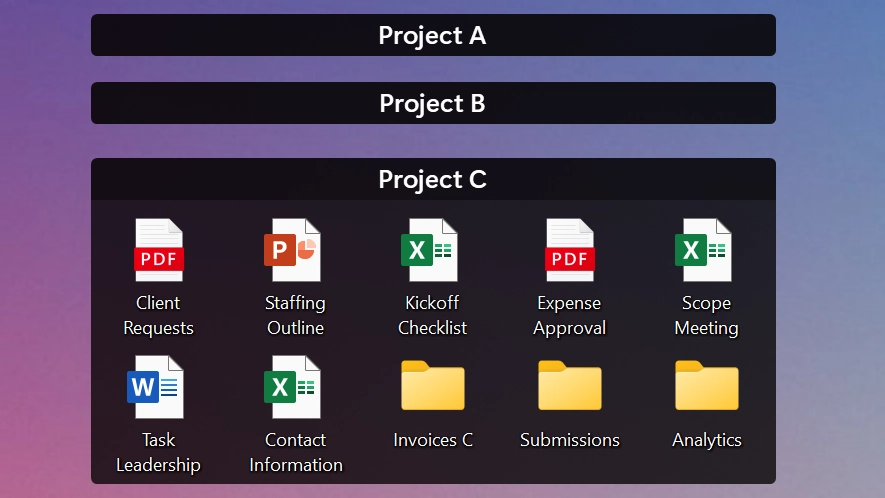The height and width of the screenshot is (498, 885).
Task: Click the Client Requests file label
Action: coord(159,315)
